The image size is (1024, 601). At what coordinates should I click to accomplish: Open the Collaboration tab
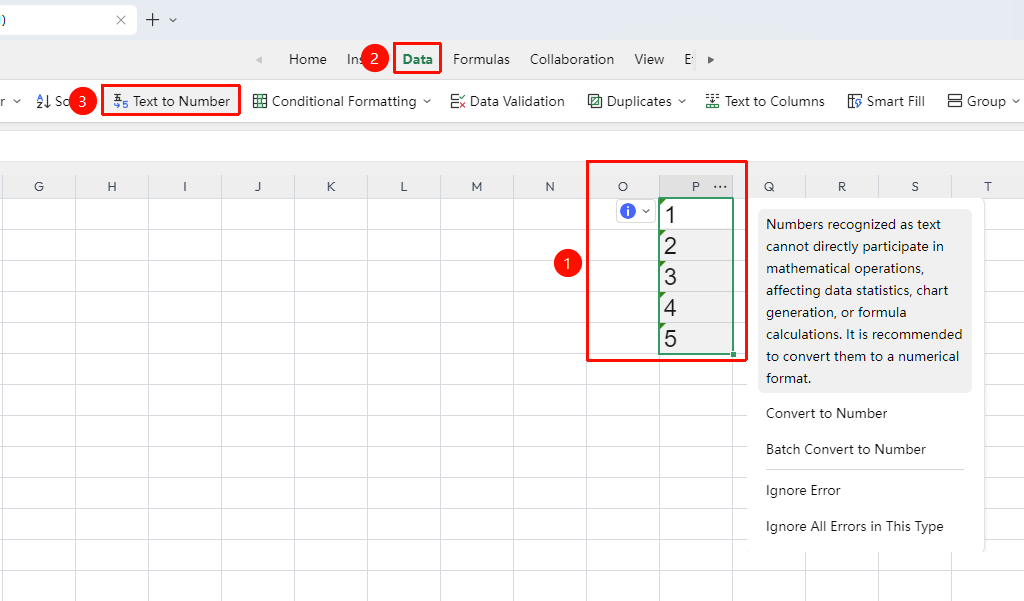(x=572, y=59)
